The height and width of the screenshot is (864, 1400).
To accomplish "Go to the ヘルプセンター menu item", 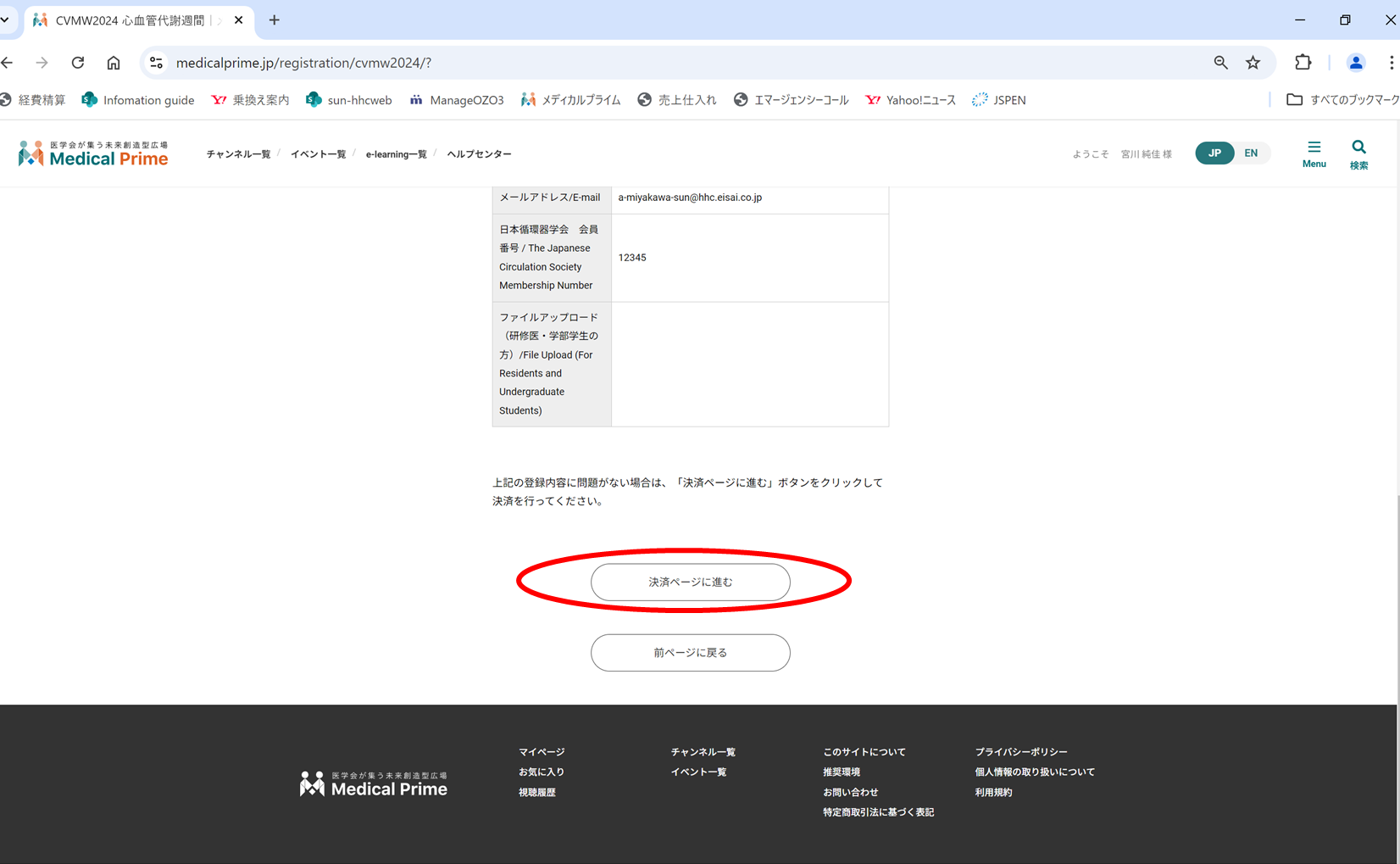I will click(479, 154).
